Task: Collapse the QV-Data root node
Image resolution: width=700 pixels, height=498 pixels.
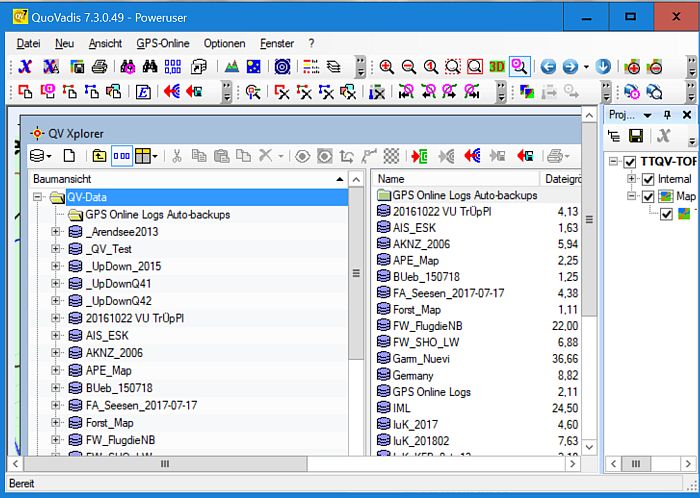Action: 38,197
